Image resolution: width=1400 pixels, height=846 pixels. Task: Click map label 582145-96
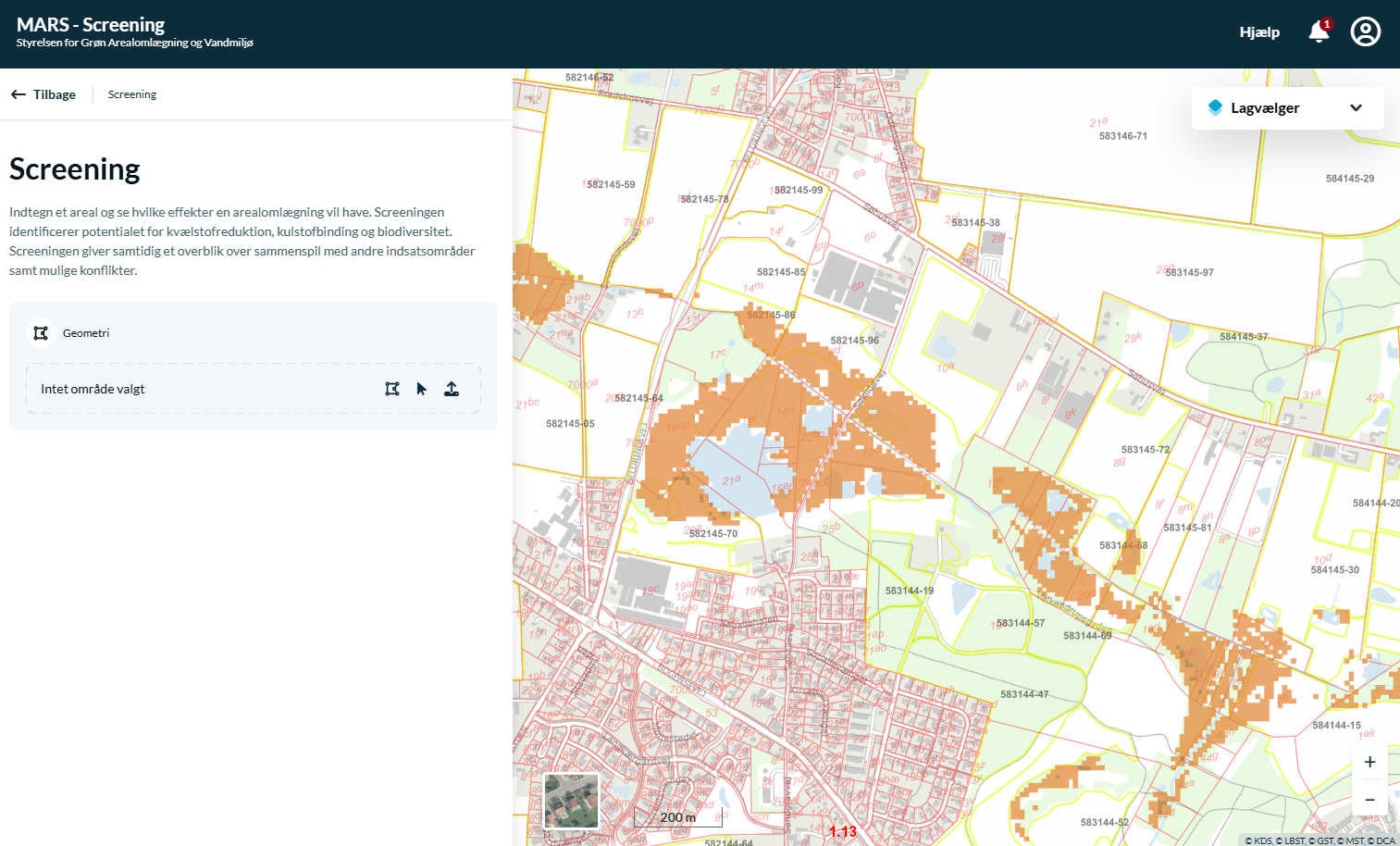click(855, 341)
